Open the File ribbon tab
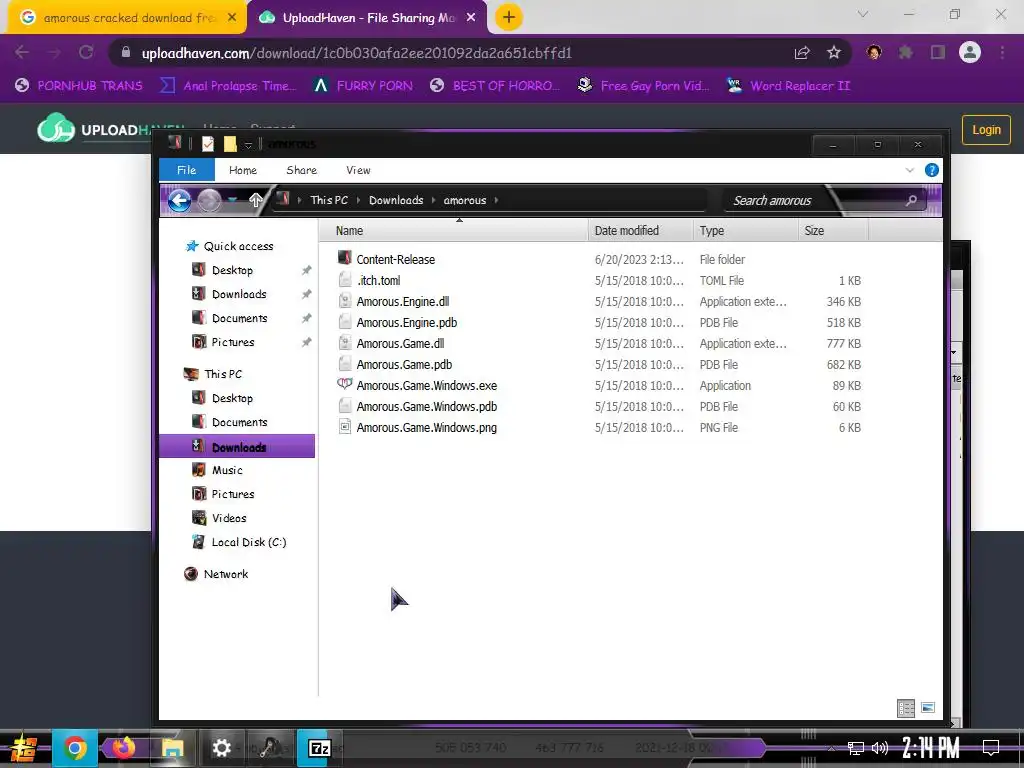The height and width of the screenshot is (768, 1024). tap(187, 170)
